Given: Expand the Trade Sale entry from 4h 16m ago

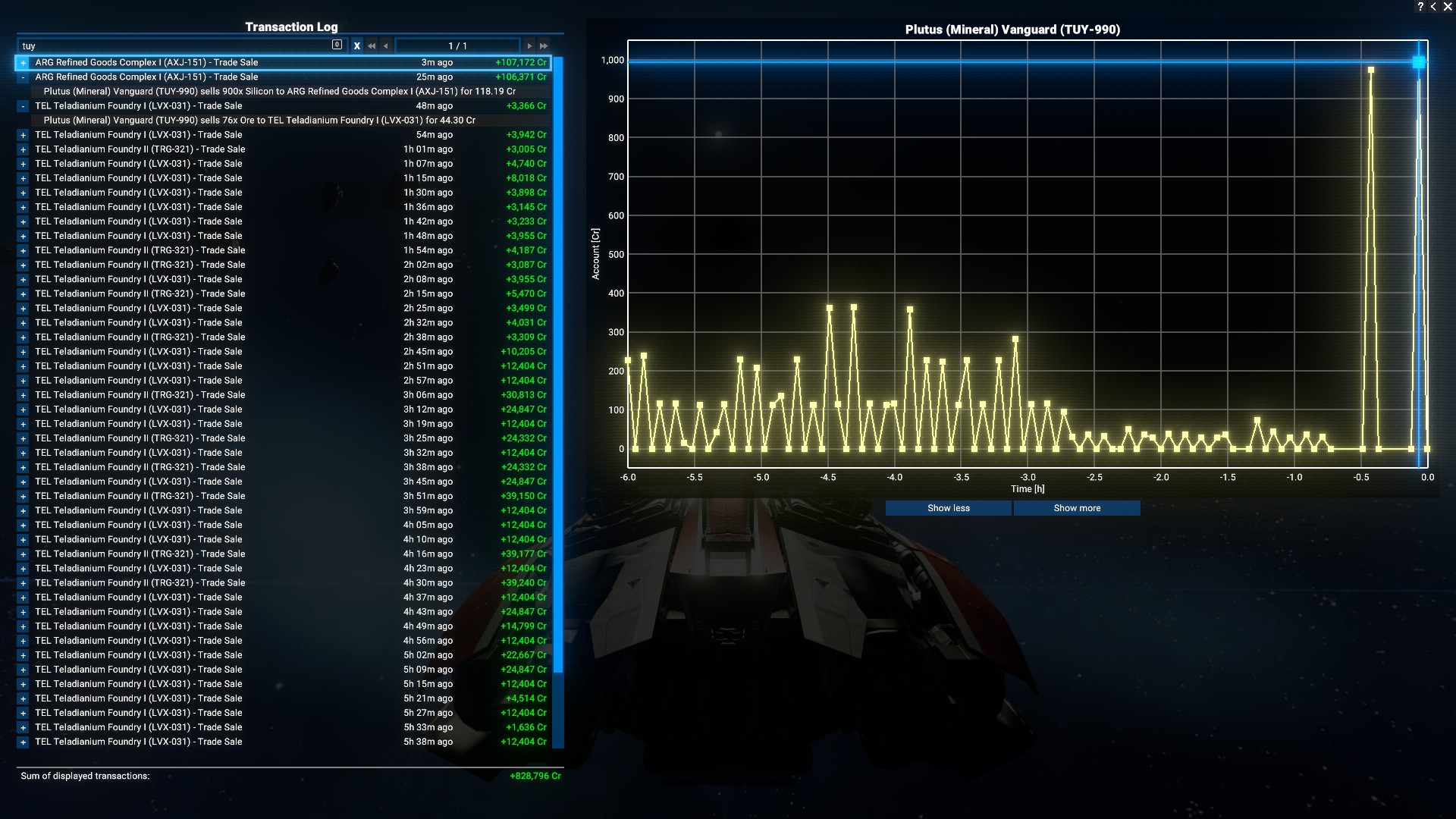Looking at the screenshot, I should click(x=23, y=554).
